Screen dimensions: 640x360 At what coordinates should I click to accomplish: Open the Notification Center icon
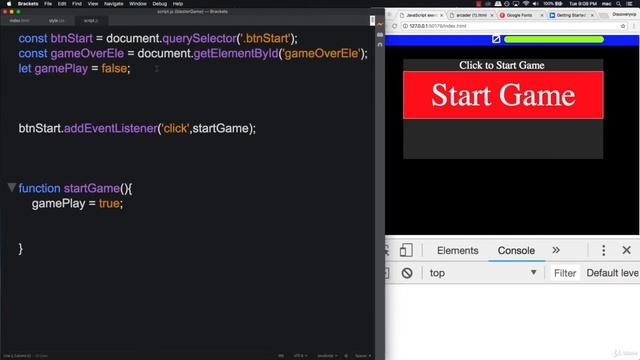[629, 4]
